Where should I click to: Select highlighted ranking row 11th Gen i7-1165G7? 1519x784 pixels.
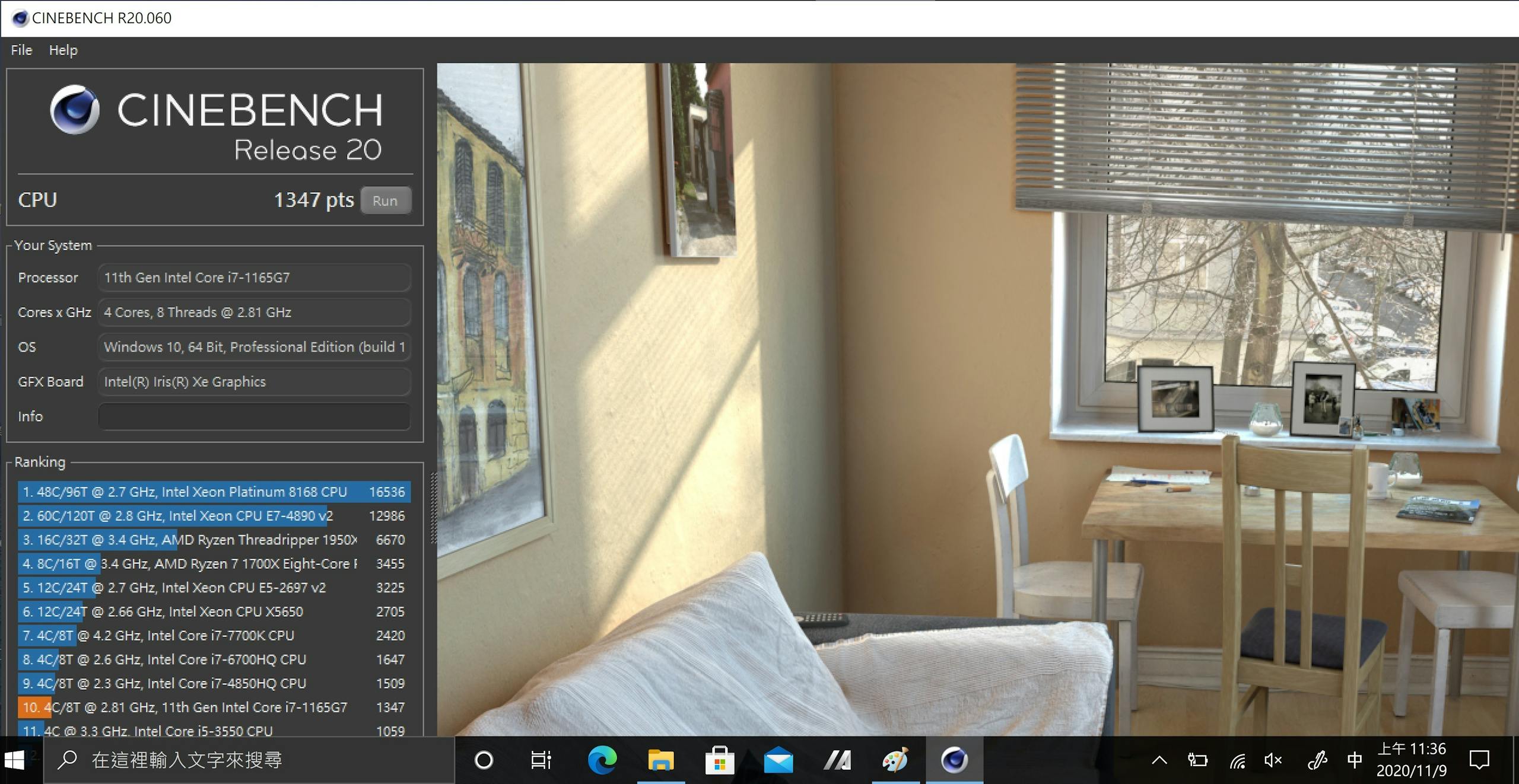(214, 707)
